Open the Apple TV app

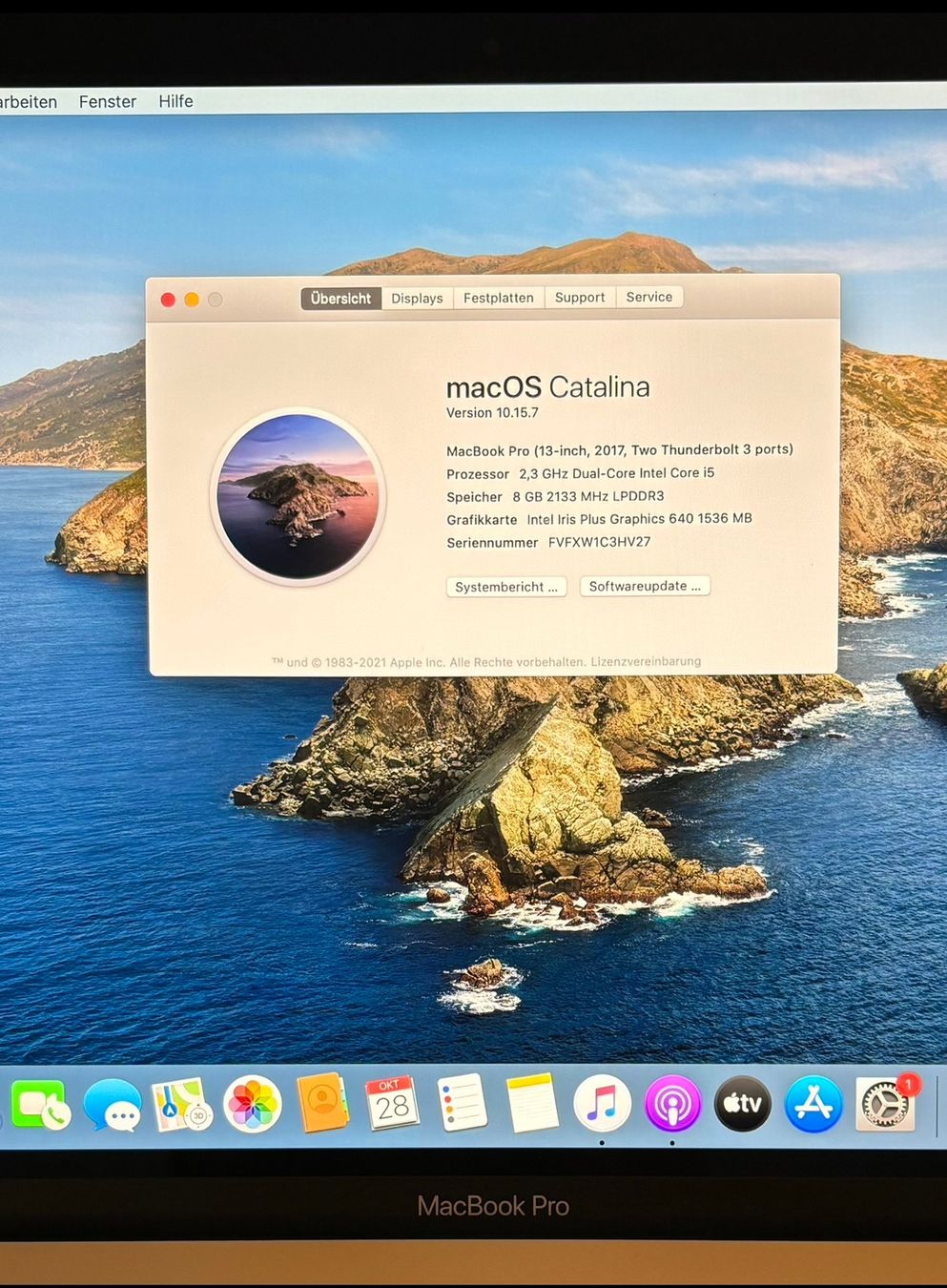(x=743, y=1104)
